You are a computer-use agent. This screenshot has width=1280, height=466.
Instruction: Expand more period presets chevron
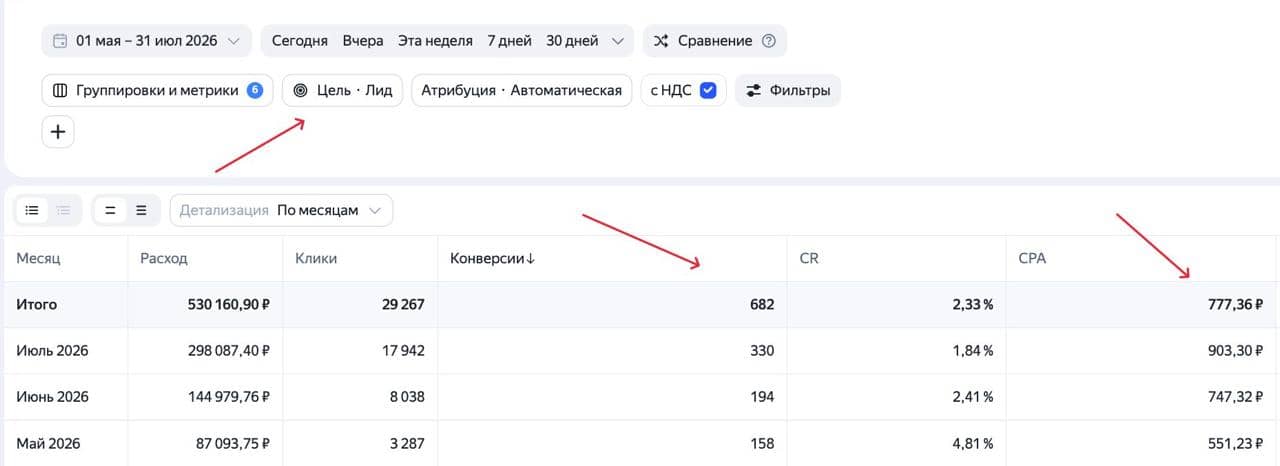click(617, 41)
